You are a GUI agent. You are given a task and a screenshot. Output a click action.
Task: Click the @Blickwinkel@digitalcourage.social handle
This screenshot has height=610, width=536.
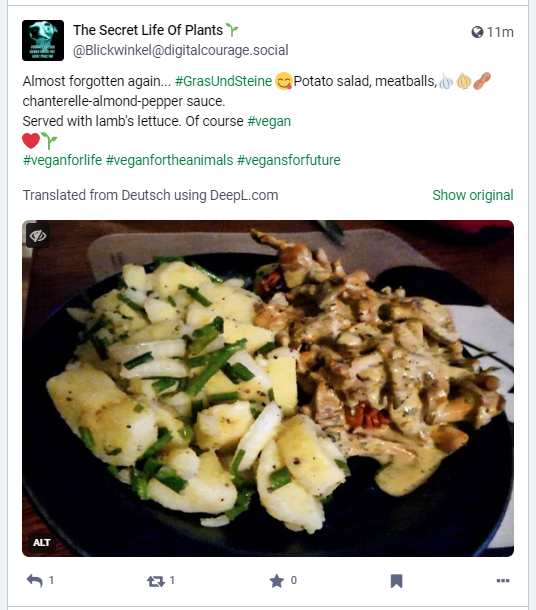[x=180, y=50]
